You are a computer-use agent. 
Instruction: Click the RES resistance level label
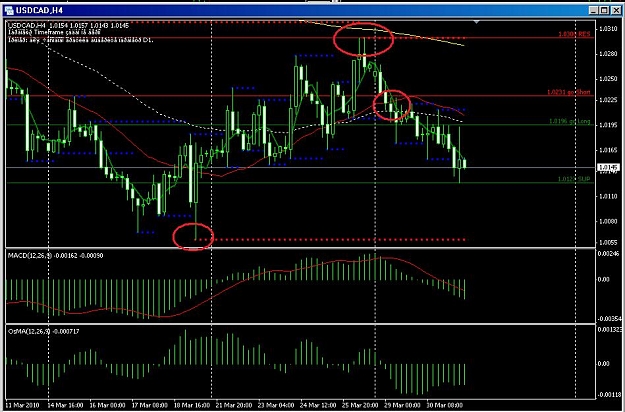pos(574,34)
